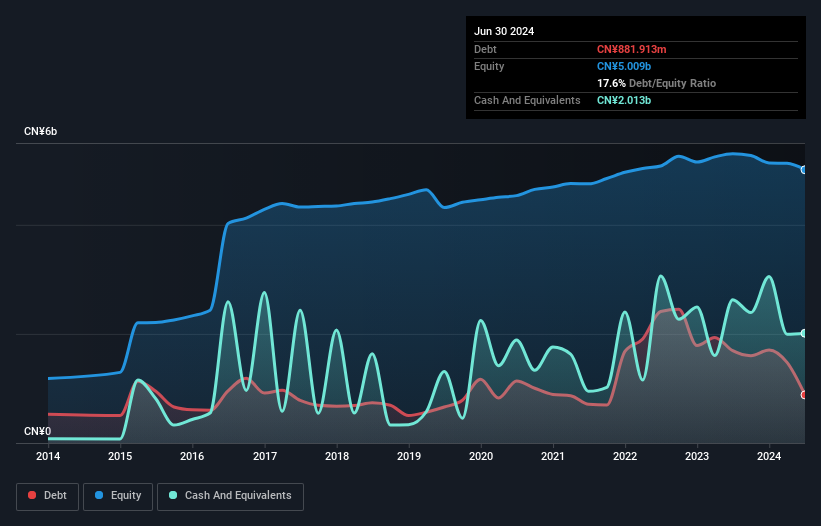Viewport: 821px width, 526px height.
Task: Select the 2021 label on the x-axis
Action: click(x=553, y=456)
